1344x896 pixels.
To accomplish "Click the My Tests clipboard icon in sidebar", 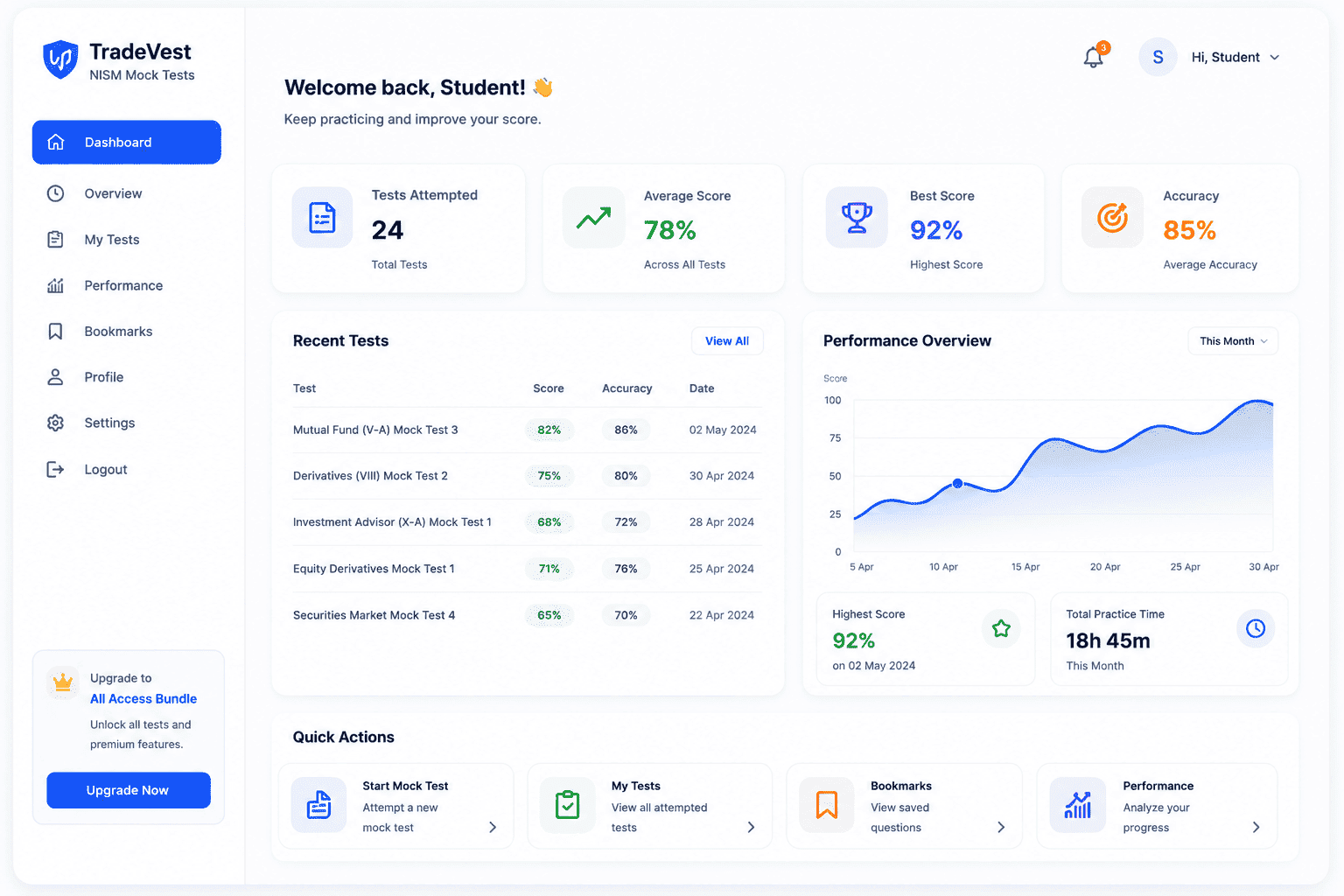I will [55, 239].
